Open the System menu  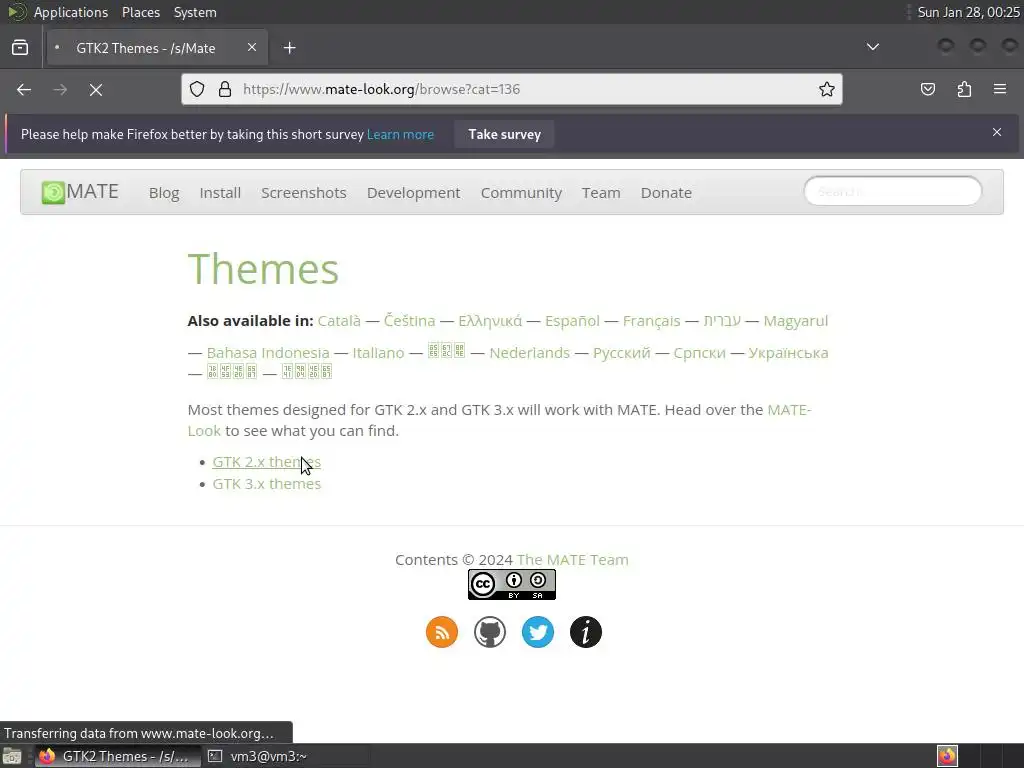195,12
